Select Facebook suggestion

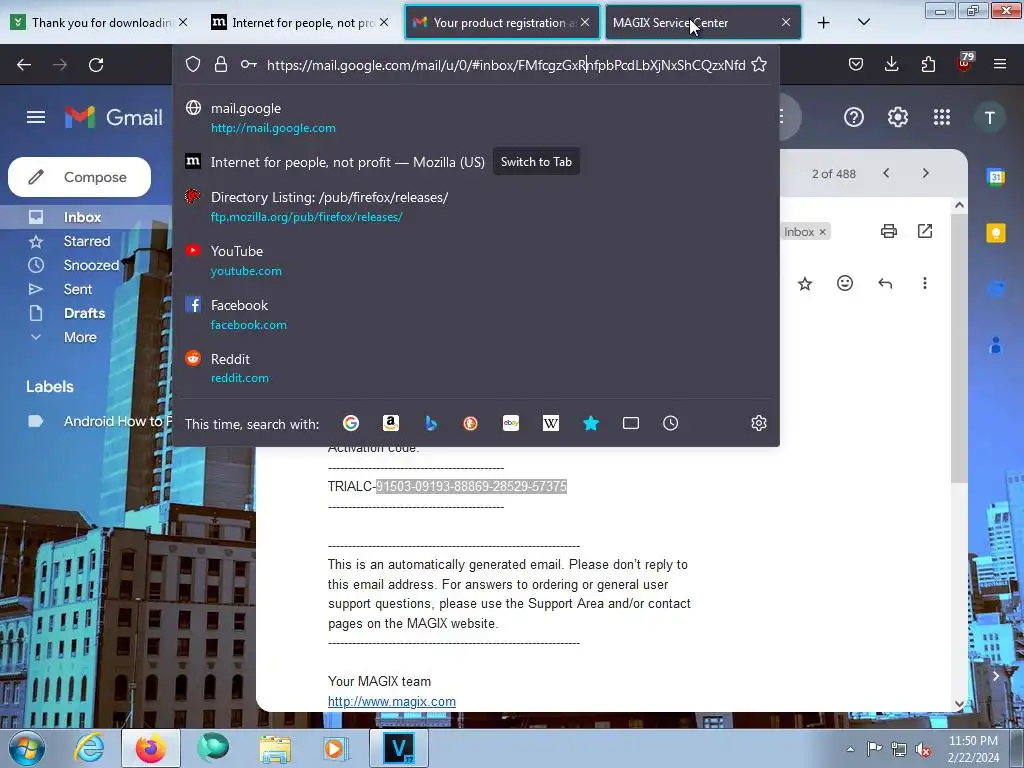tap(475, 315)
